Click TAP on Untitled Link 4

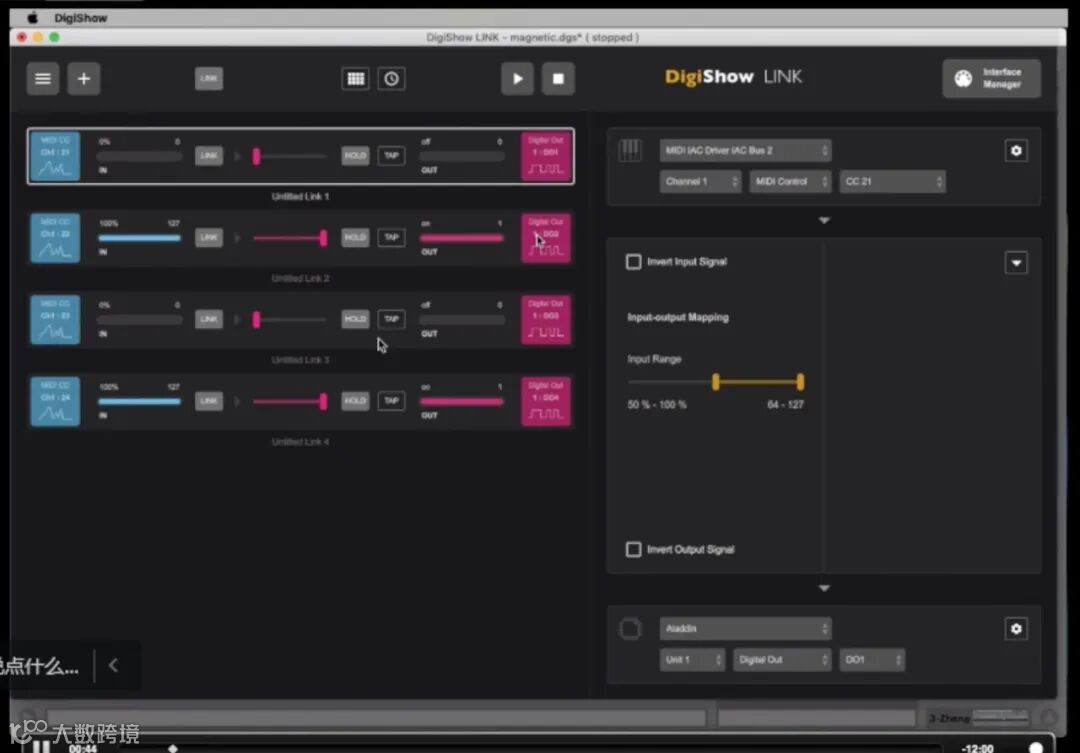click(x=391, y=401)
